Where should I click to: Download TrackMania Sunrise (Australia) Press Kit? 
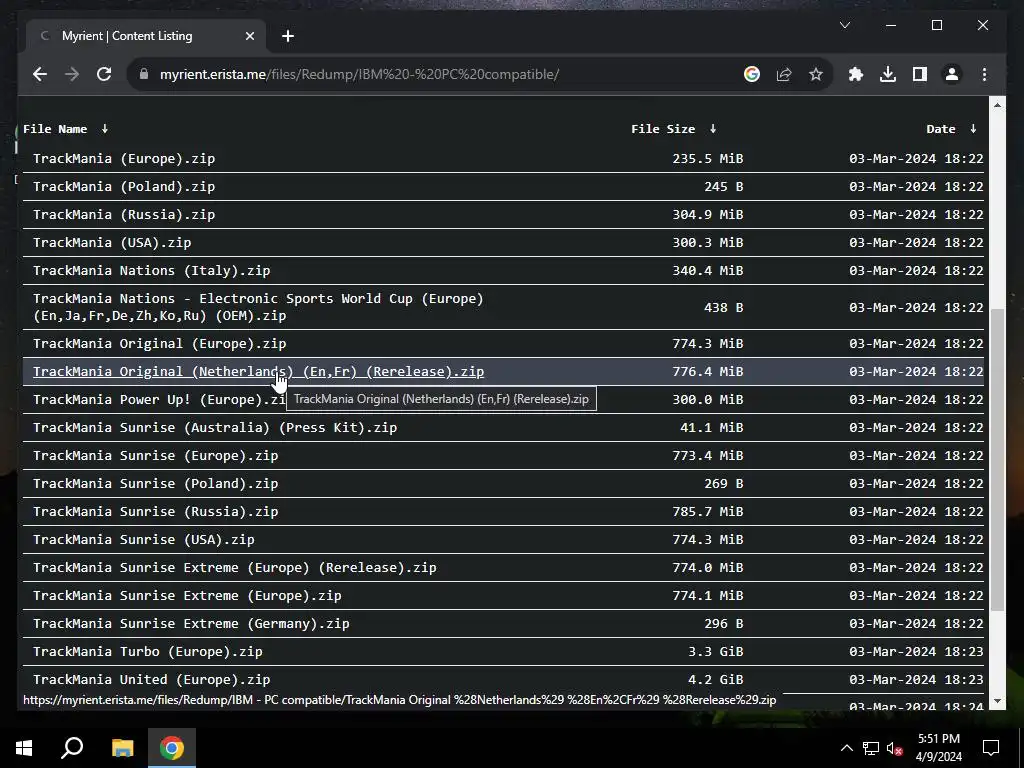[x=215, y=428]
